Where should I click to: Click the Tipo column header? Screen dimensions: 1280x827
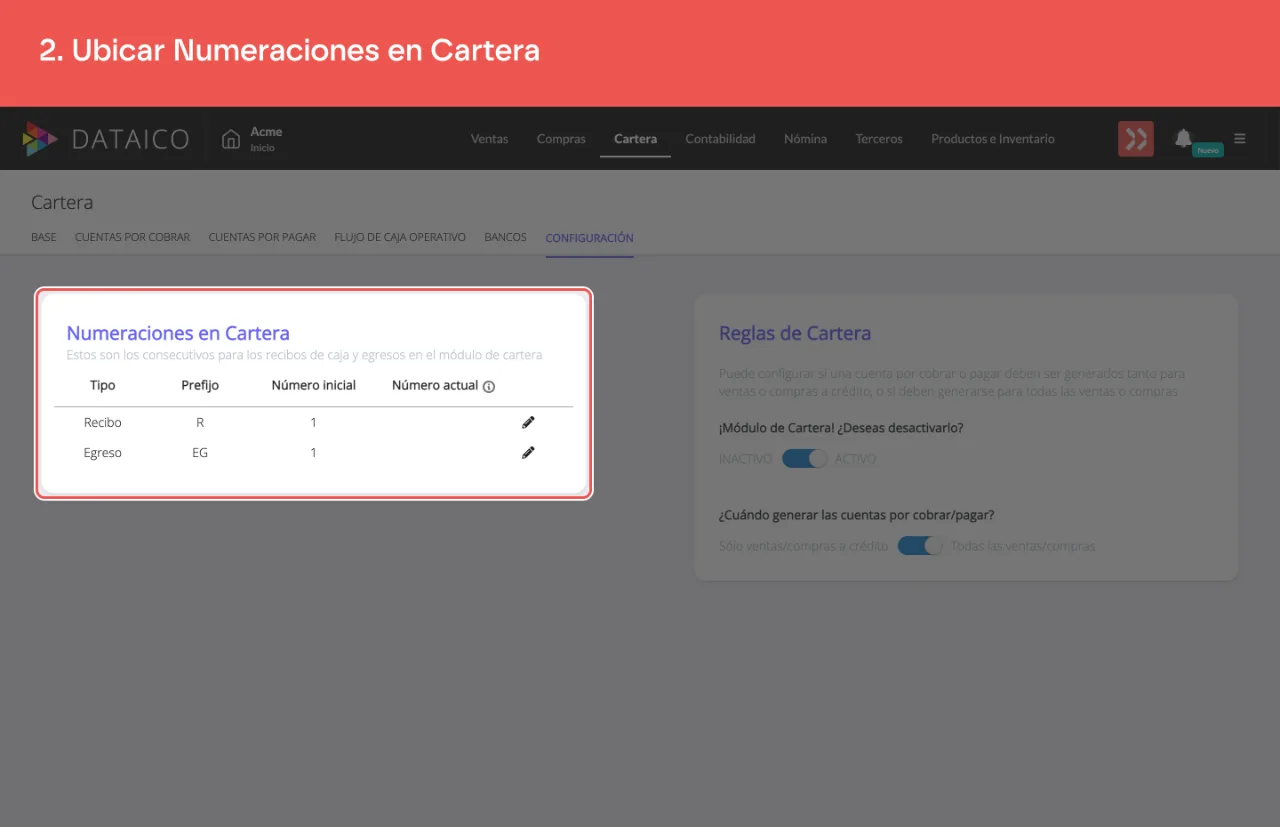tap(103, 385)
